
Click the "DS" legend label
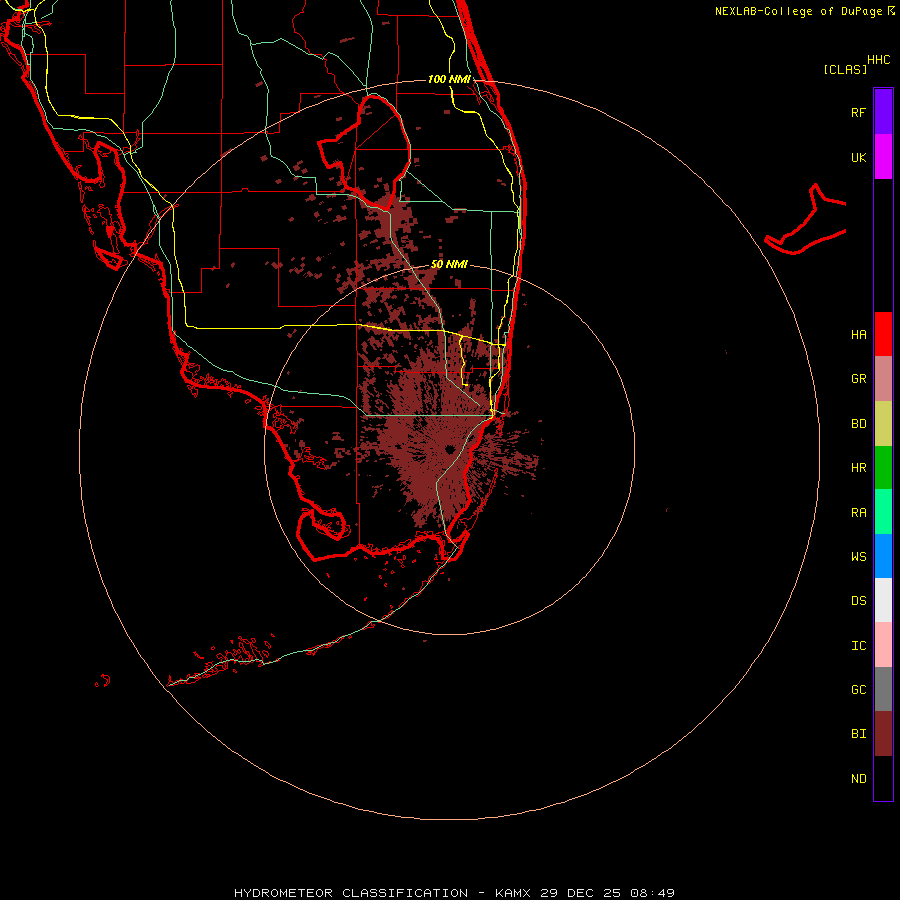pyautogui.click(x=858, y=601)
